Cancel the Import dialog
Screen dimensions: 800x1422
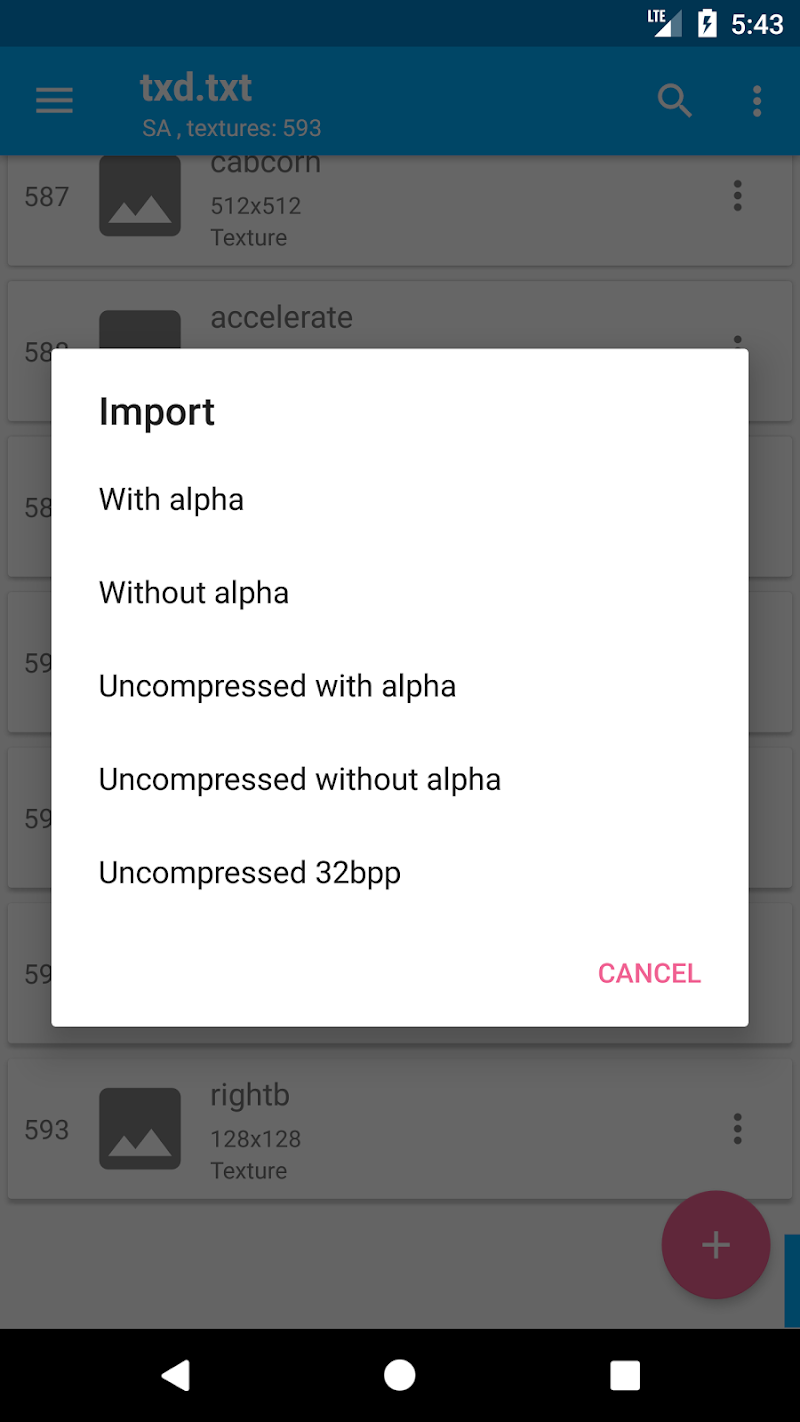(x=649, y=973)
